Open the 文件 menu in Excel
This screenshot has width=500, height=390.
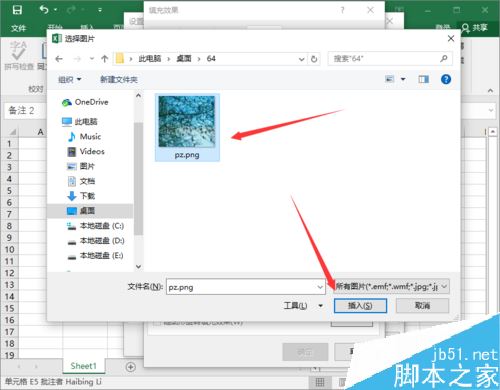tap(18, 28)
